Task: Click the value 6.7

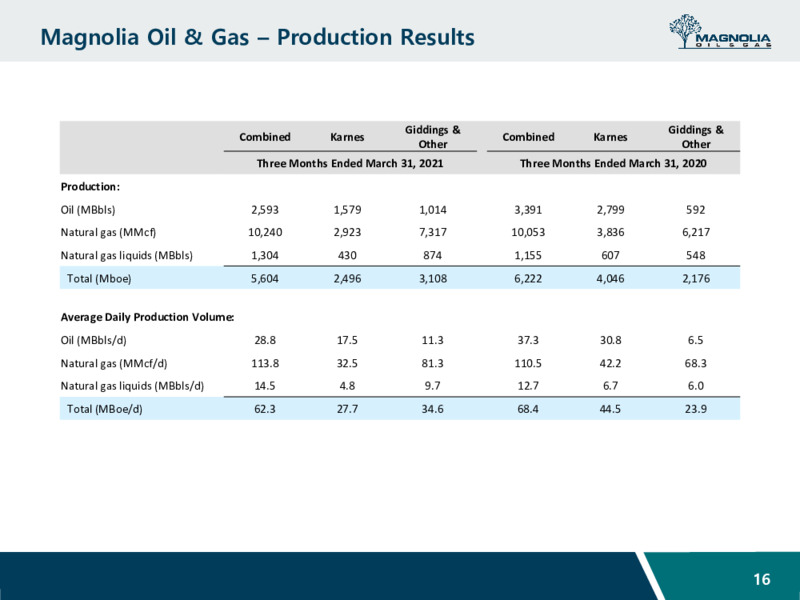Action: [610, 386]
